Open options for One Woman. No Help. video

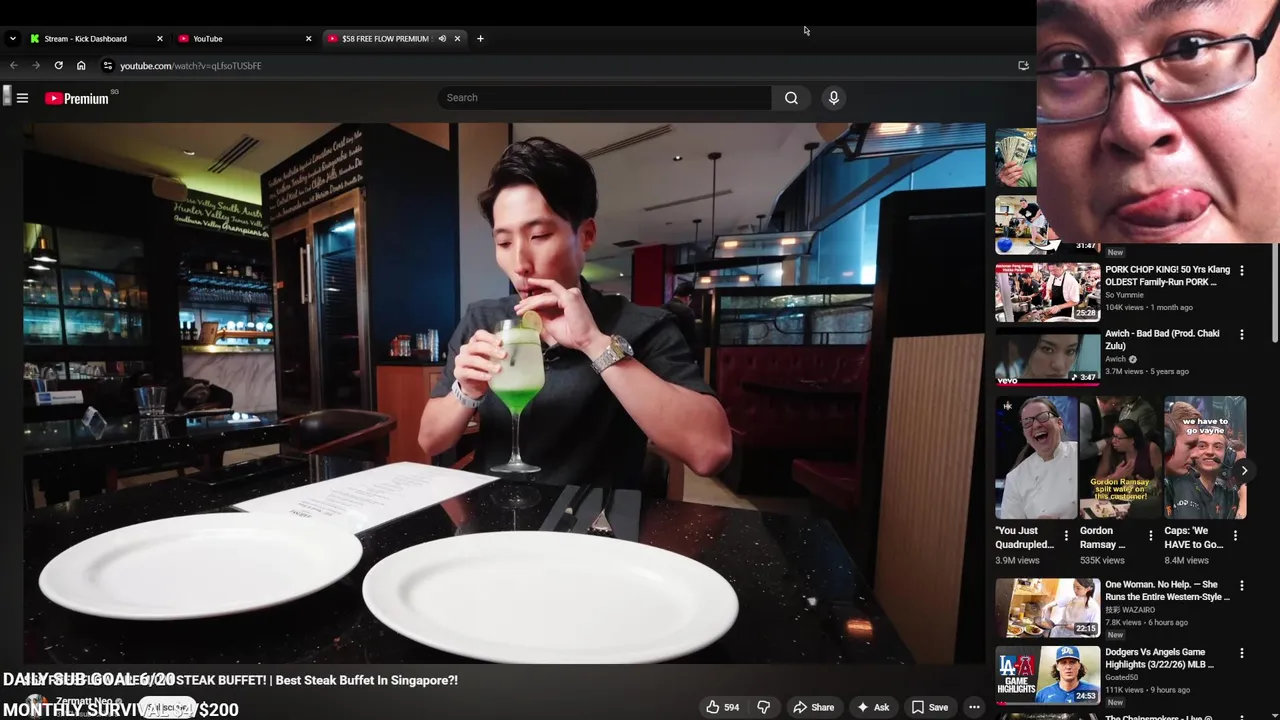pos(1242,586)
